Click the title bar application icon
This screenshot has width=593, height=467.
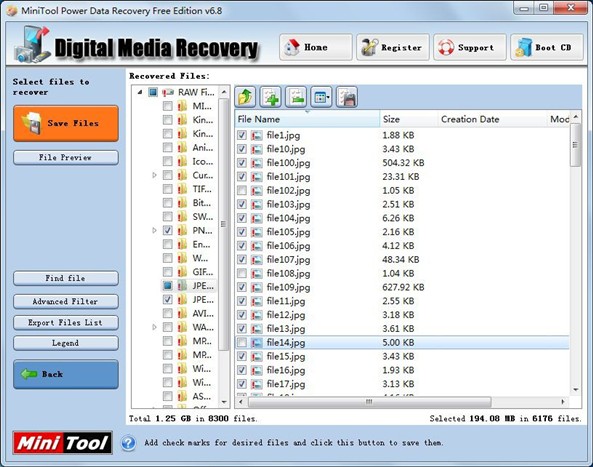[x=12, y=11]
